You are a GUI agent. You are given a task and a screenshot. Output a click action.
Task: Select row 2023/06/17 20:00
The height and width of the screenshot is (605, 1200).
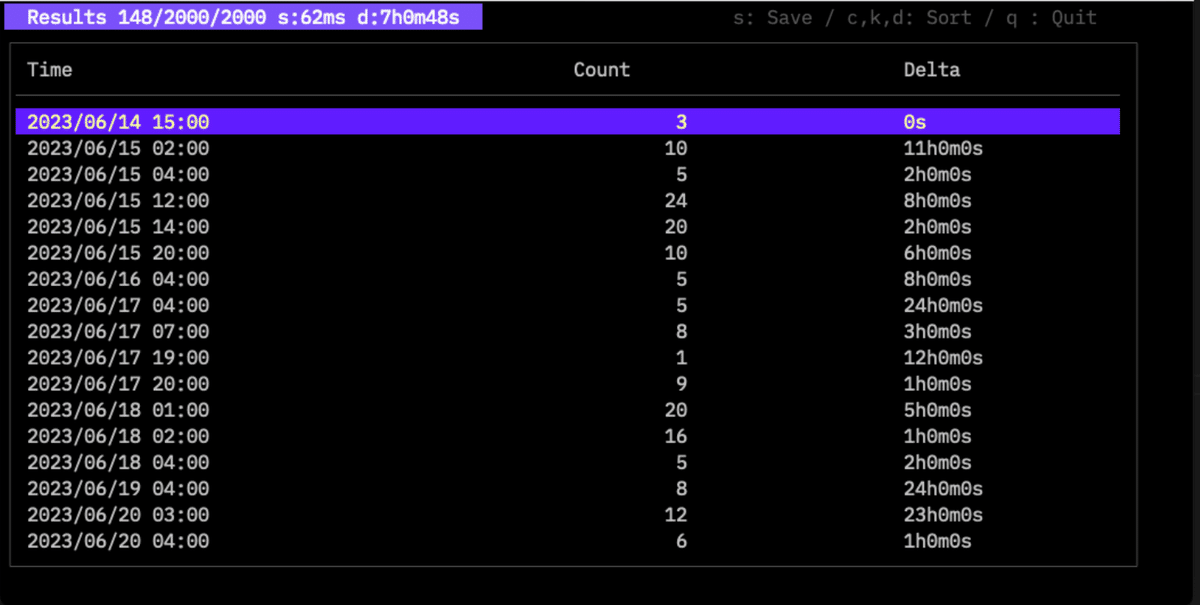tap(567, 384)
